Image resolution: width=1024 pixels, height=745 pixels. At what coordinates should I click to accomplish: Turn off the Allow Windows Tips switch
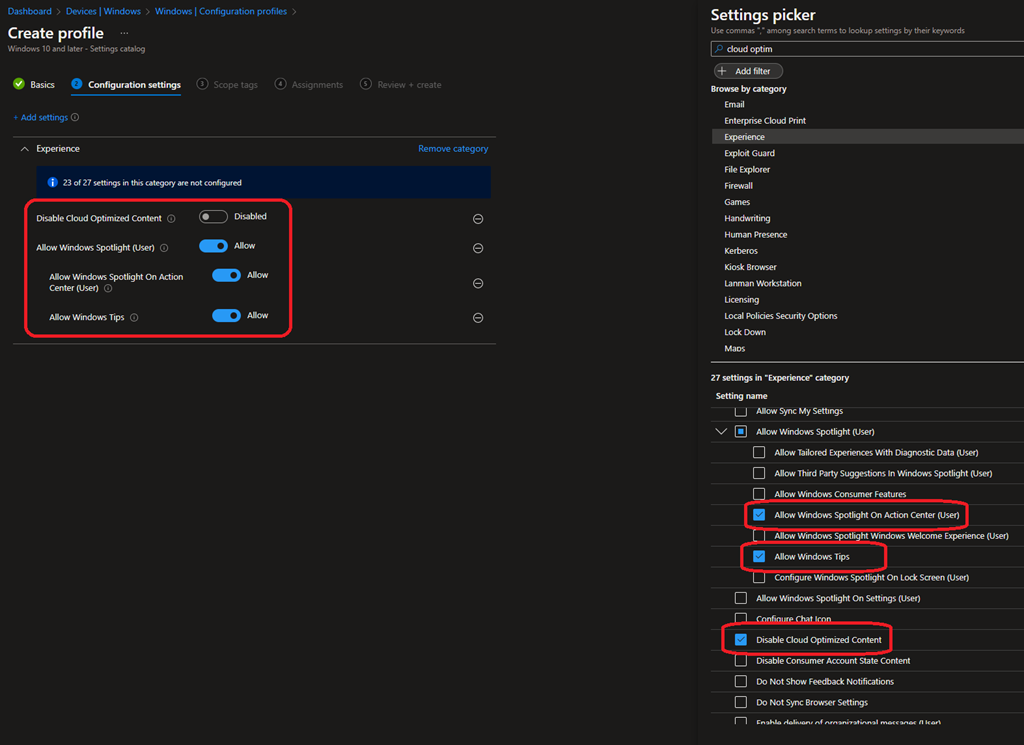[226, 316]
